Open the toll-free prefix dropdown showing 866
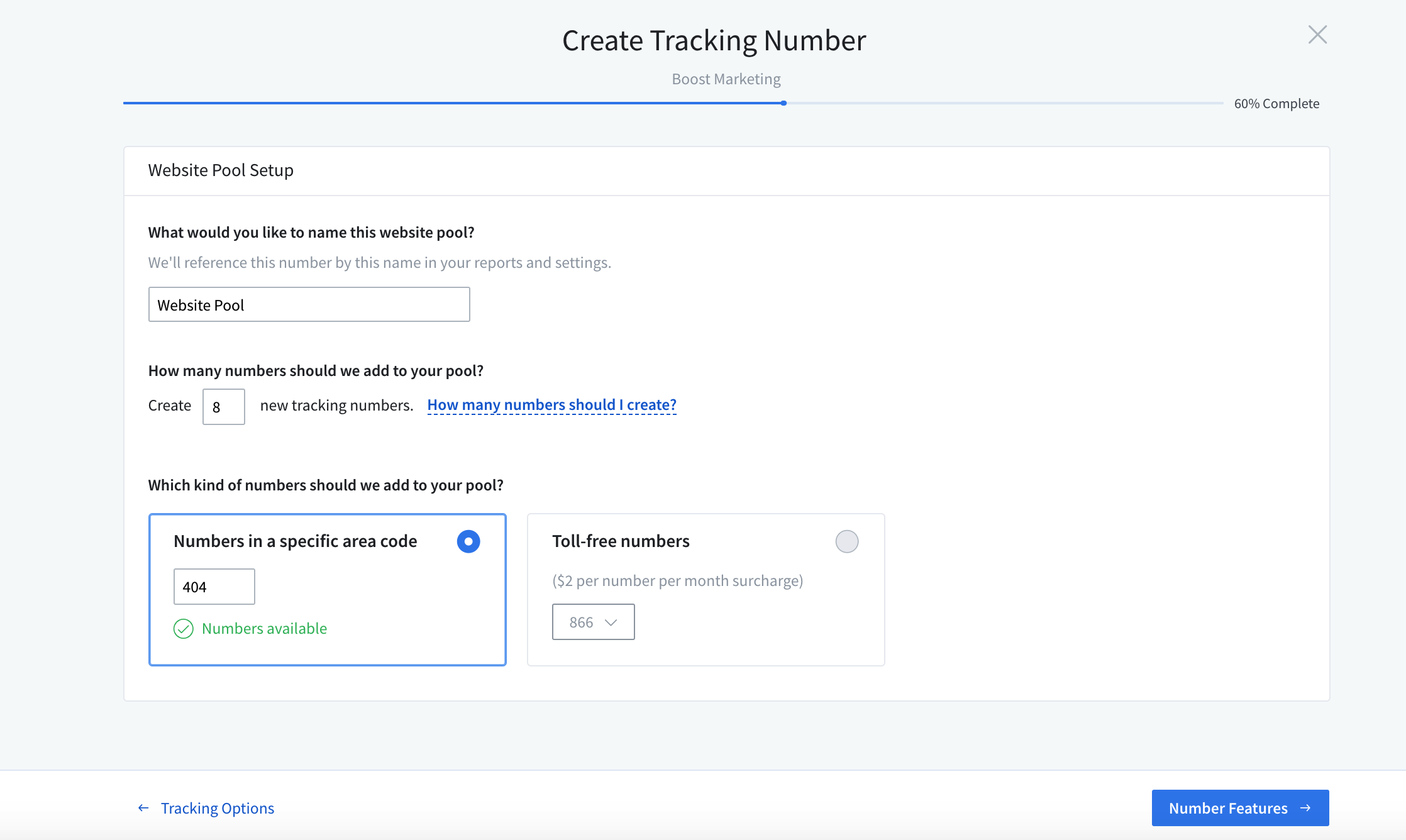 pyautogui.click(x=593, y=622)
